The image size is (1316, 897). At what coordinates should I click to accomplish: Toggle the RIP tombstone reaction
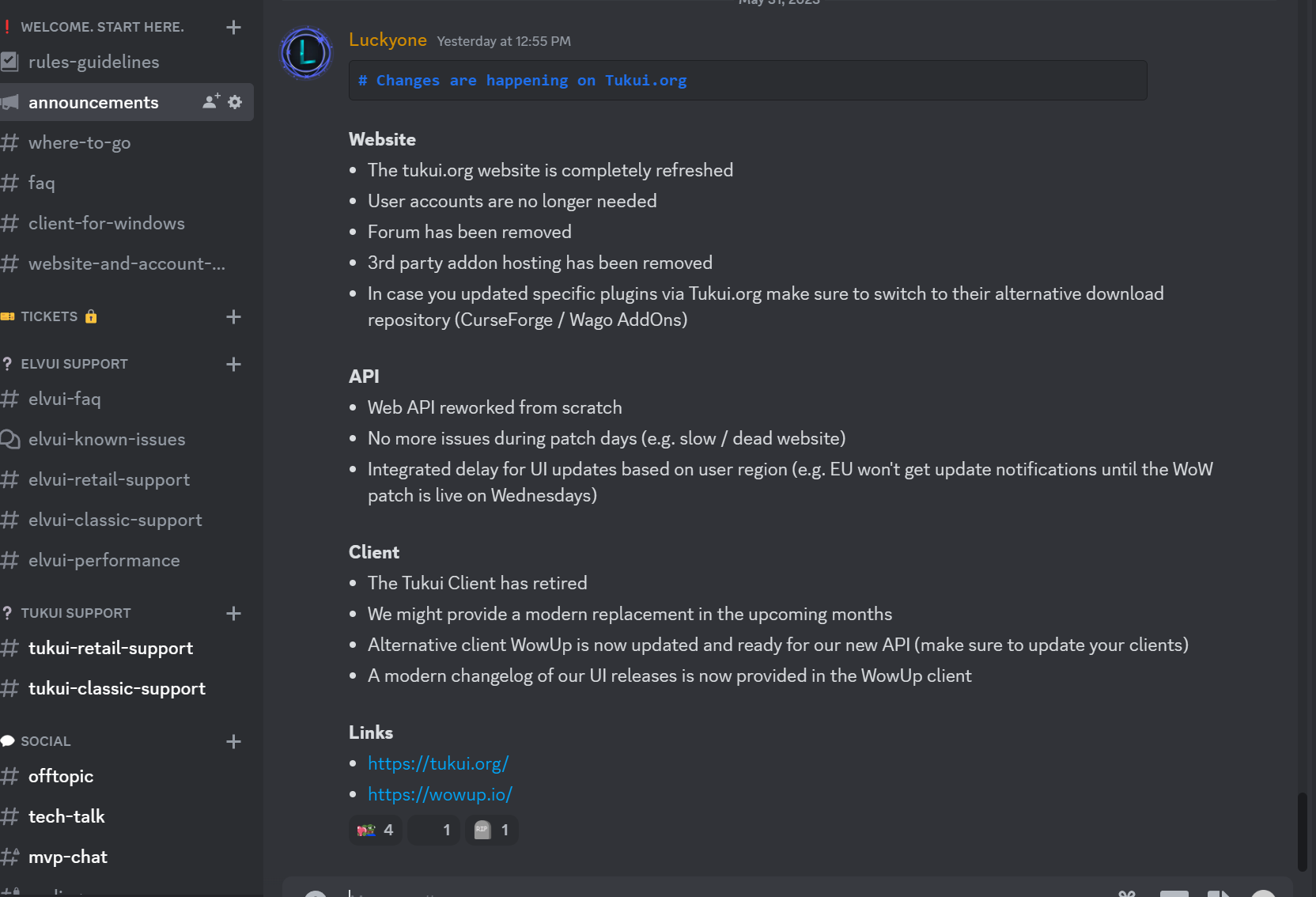(491, 830)
